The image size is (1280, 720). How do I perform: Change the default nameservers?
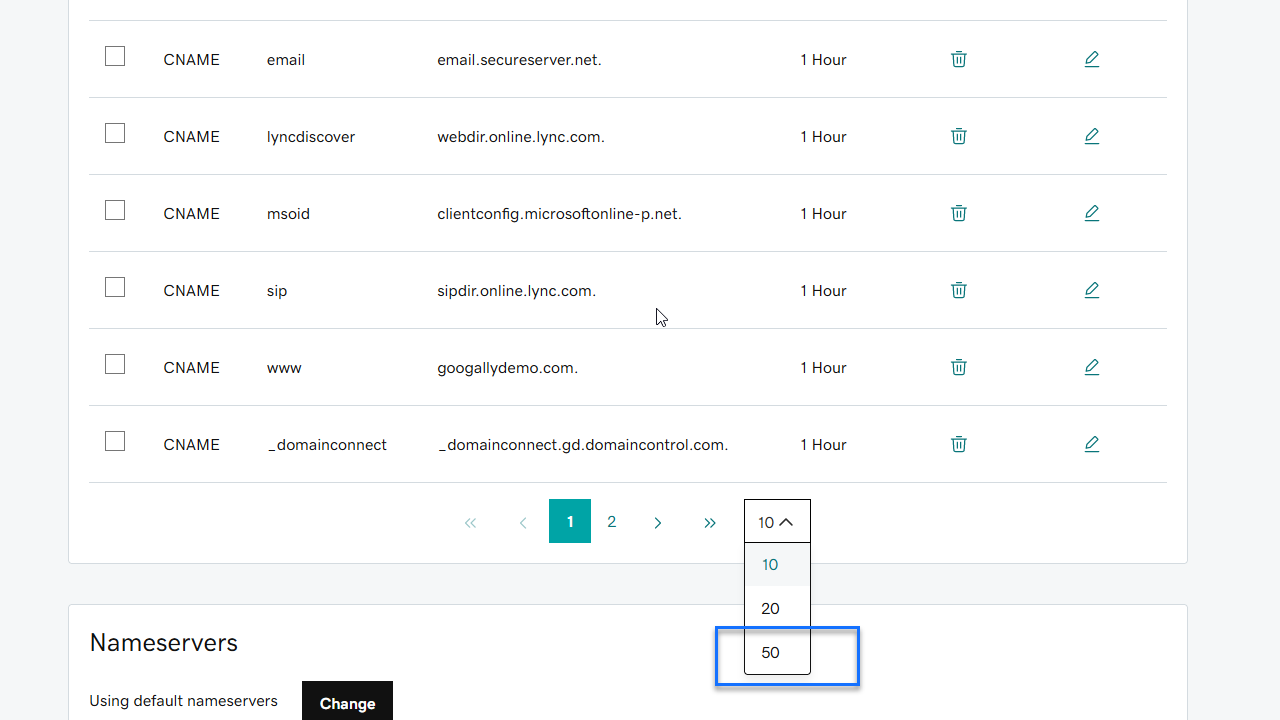tap(347, 702)
